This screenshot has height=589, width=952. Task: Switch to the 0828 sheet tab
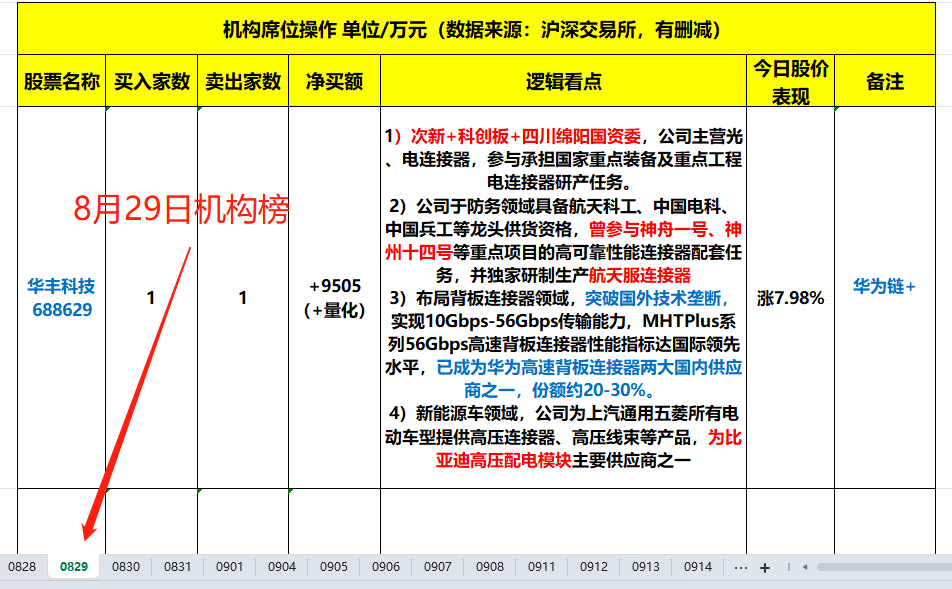click(22, 567)
